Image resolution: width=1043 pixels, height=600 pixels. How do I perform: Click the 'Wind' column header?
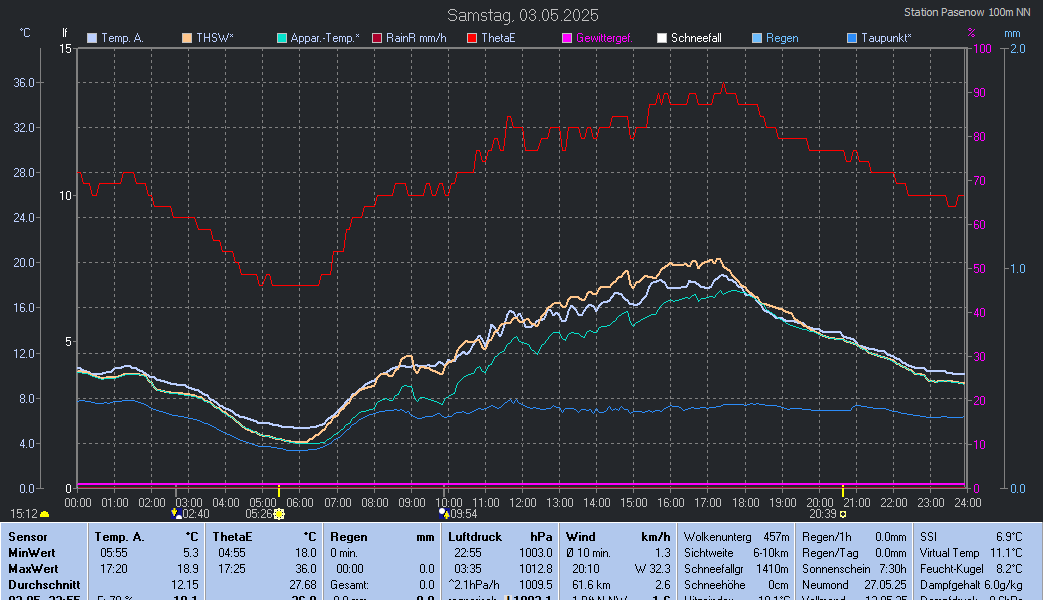[x=581, y=537]
